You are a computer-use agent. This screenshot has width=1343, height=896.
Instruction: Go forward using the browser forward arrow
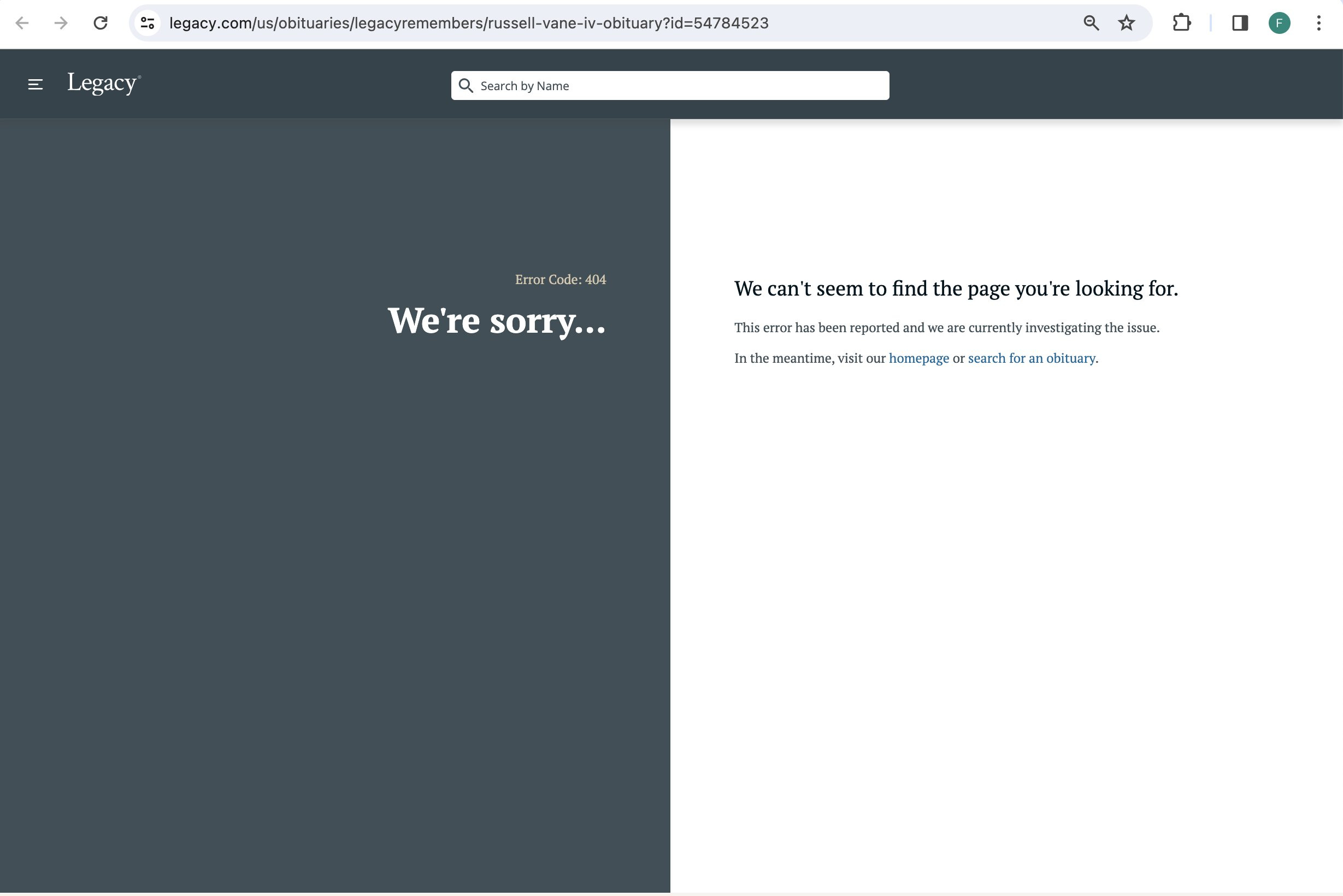pos(61,23)
